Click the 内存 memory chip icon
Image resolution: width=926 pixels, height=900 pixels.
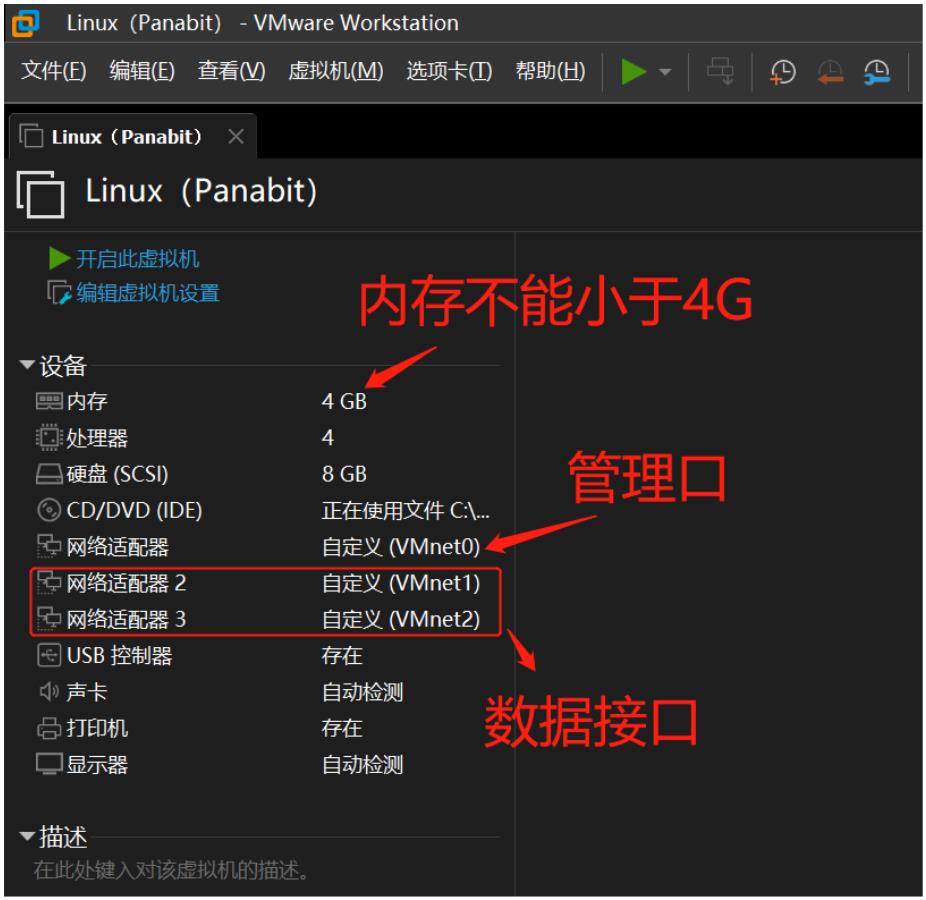(48, 402)
